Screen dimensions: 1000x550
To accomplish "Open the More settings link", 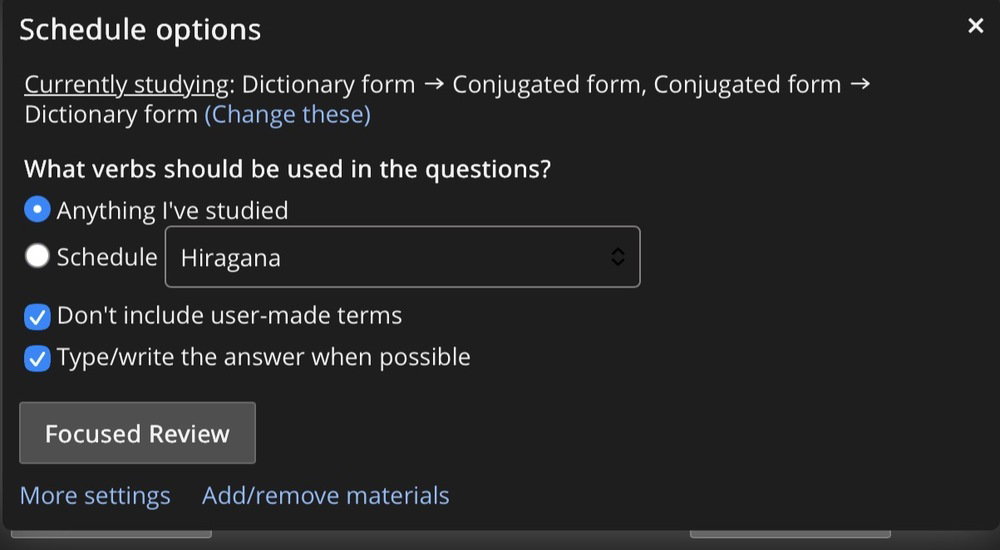I will [x=95, y=495].
